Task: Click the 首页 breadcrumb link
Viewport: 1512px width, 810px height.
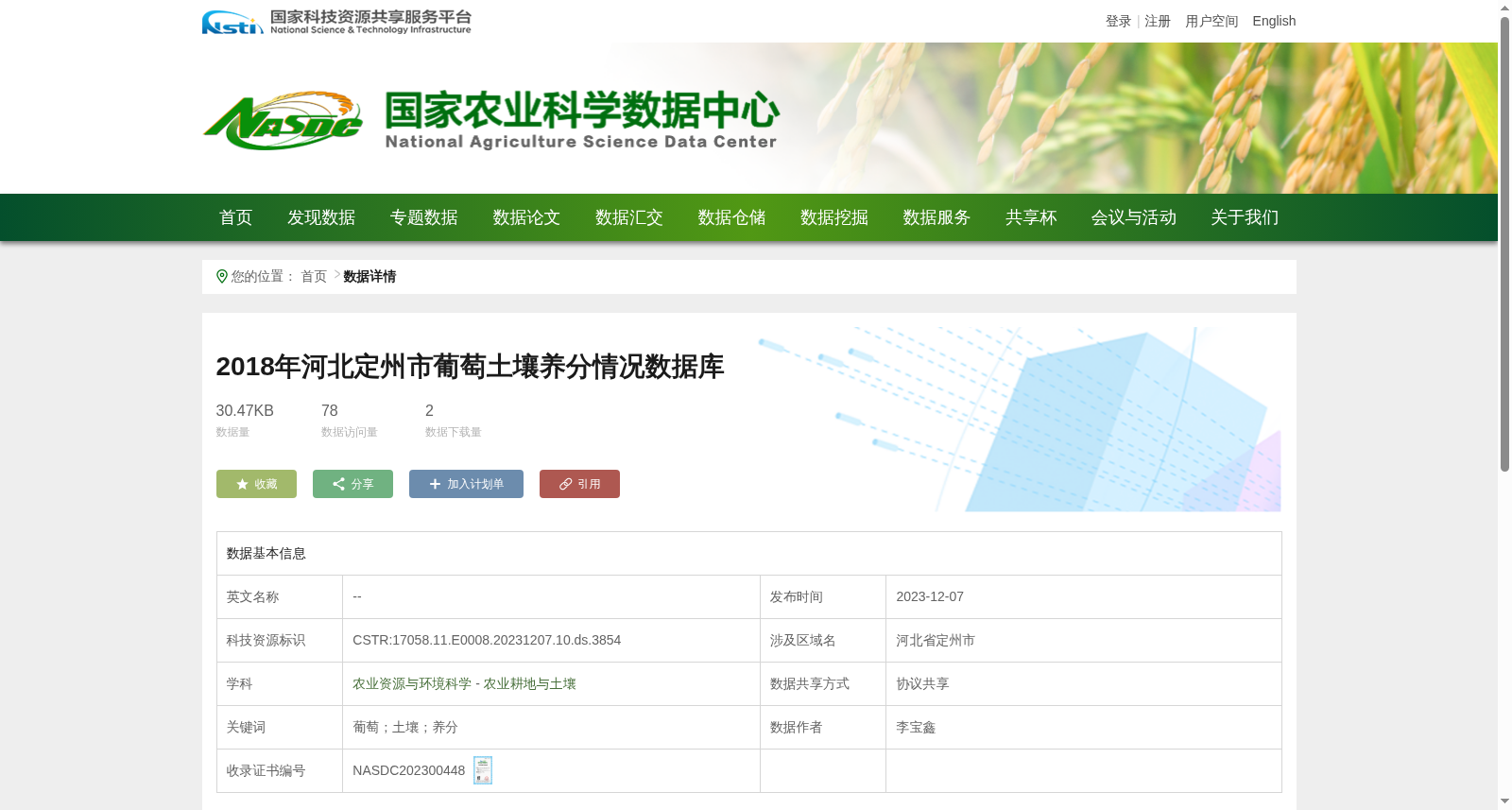Action: [x=314, y=276]
